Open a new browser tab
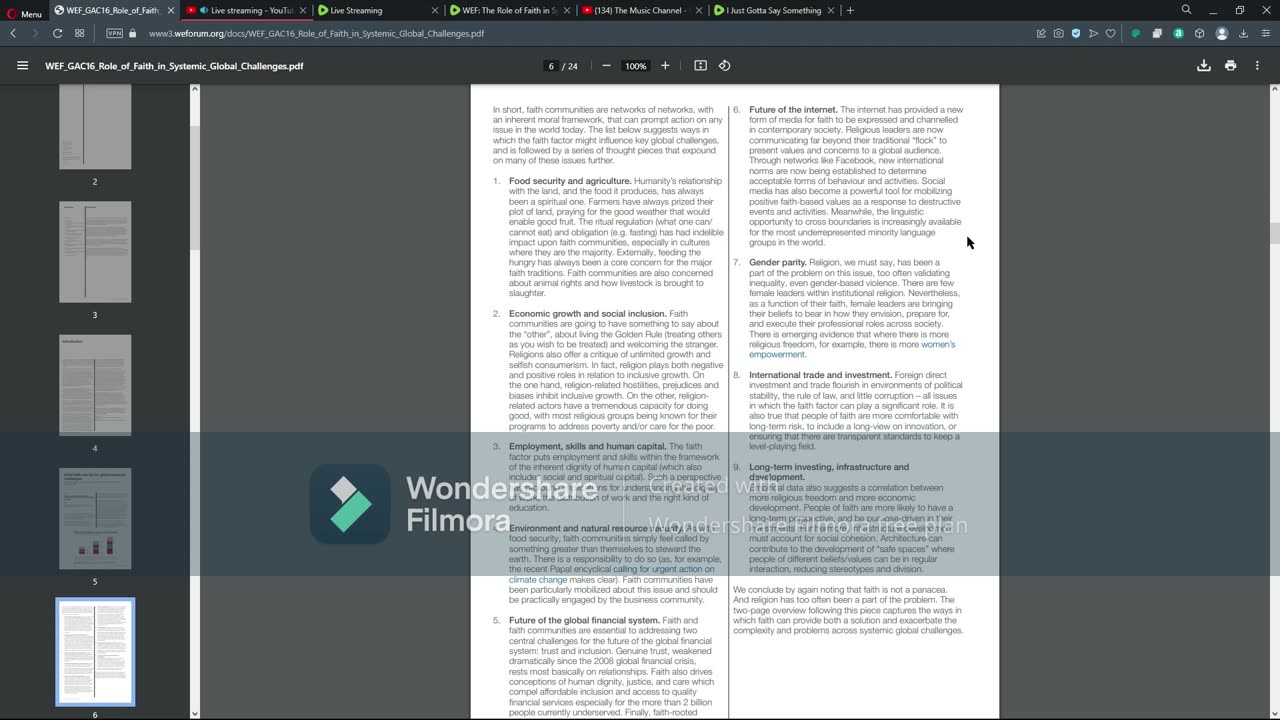 (850, 10)
